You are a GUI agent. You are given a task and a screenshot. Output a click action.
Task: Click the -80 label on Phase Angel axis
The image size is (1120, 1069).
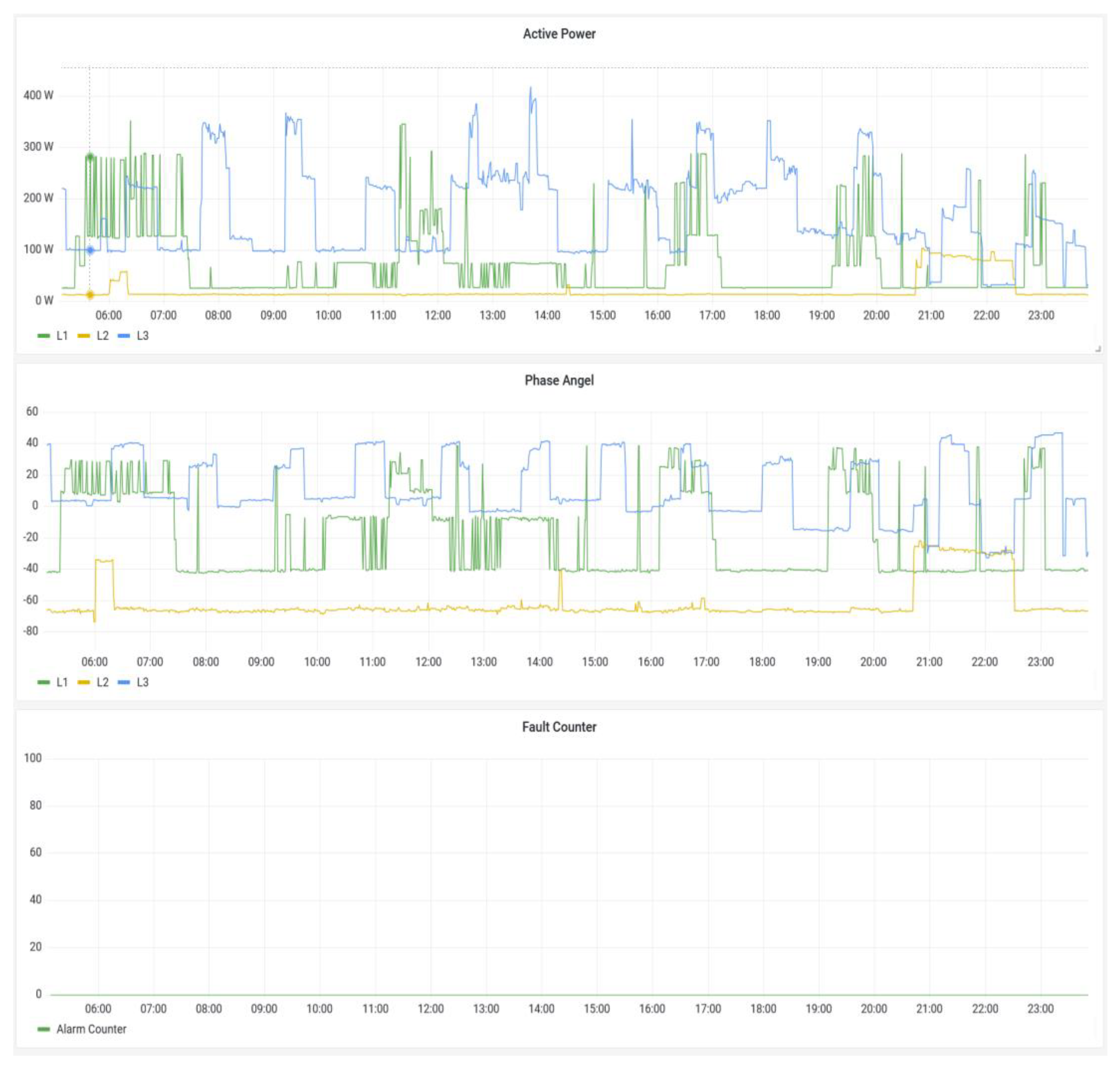(x=31, y=631)
